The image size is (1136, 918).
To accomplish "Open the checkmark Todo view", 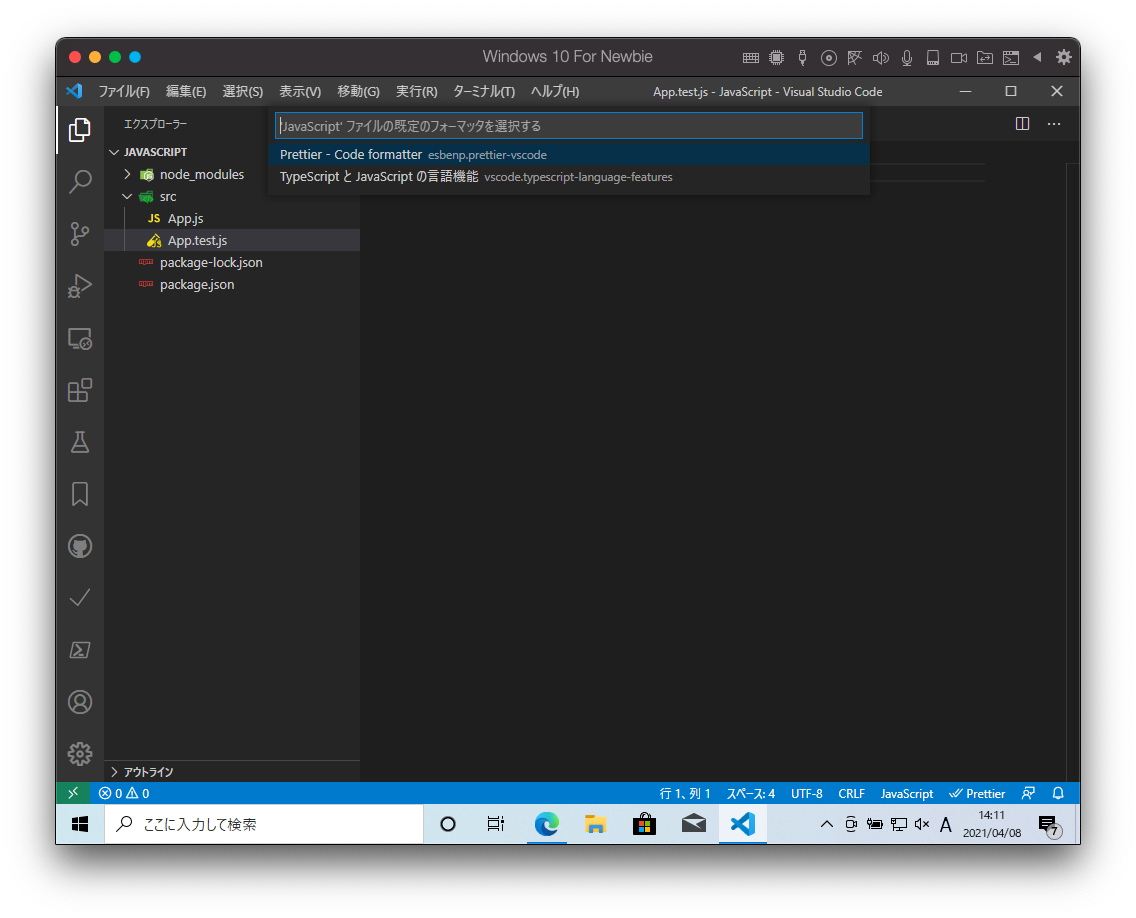I will click(x=80, y=598).
